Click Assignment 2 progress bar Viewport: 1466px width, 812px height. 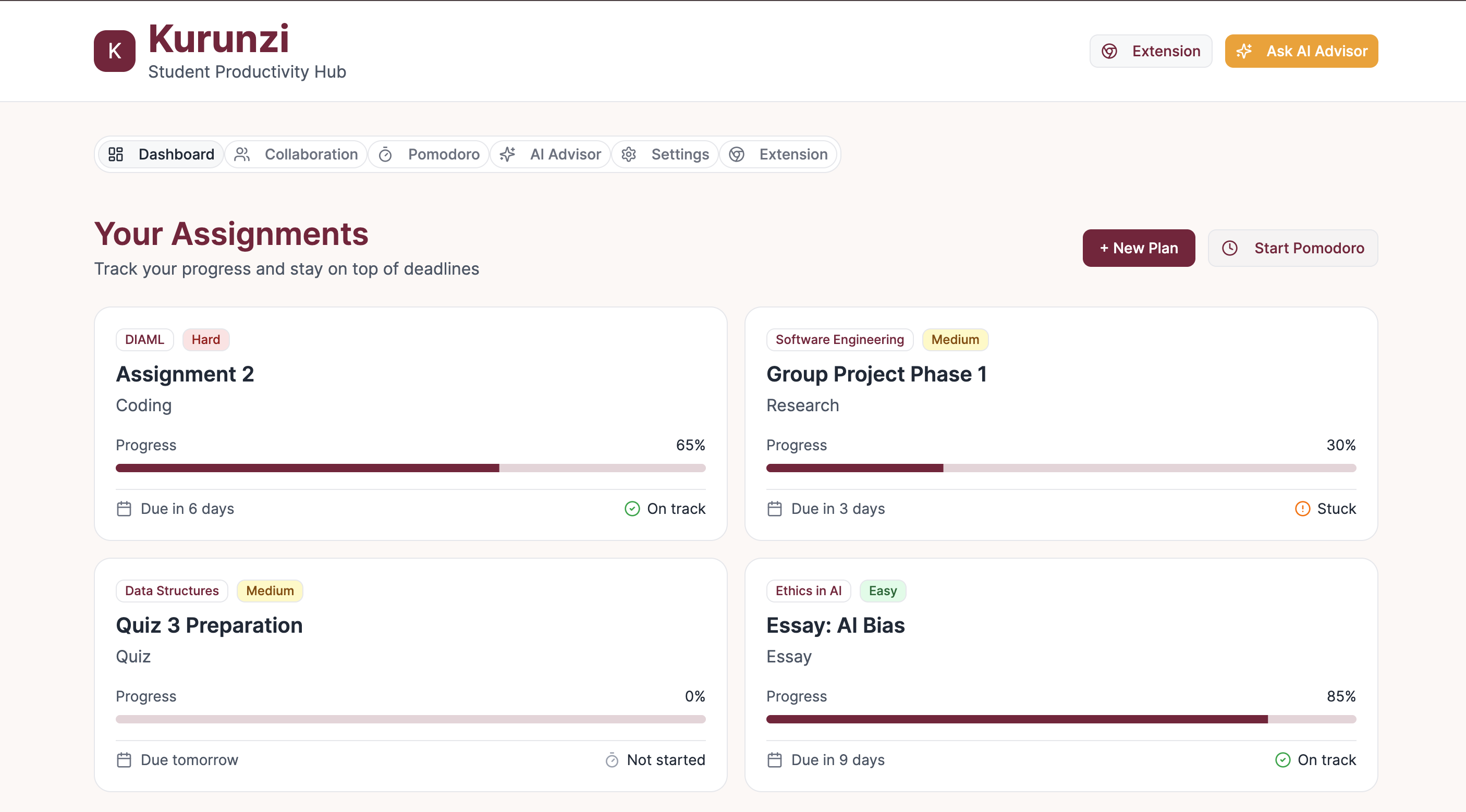coord(410,467)
